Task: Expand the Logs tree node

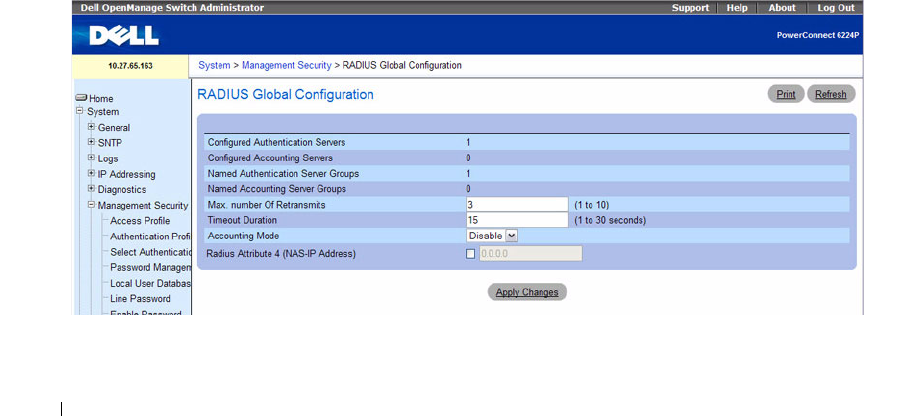Action: [x=91, y=158]
